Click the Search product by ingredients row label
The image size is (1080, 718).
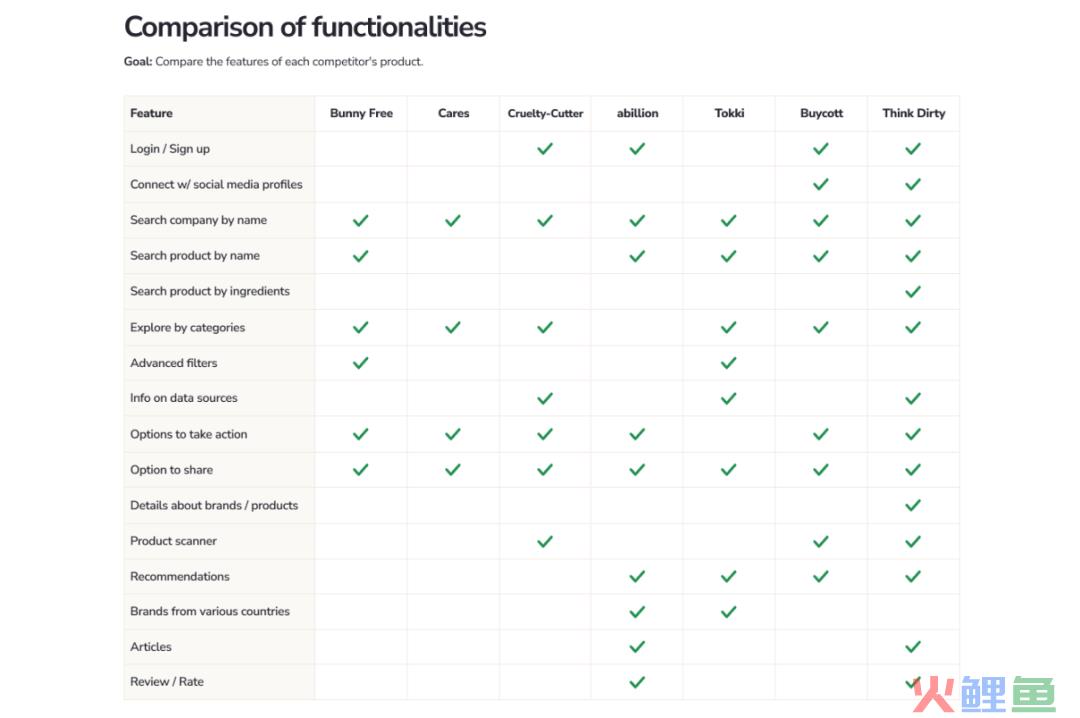coord(209,291)
